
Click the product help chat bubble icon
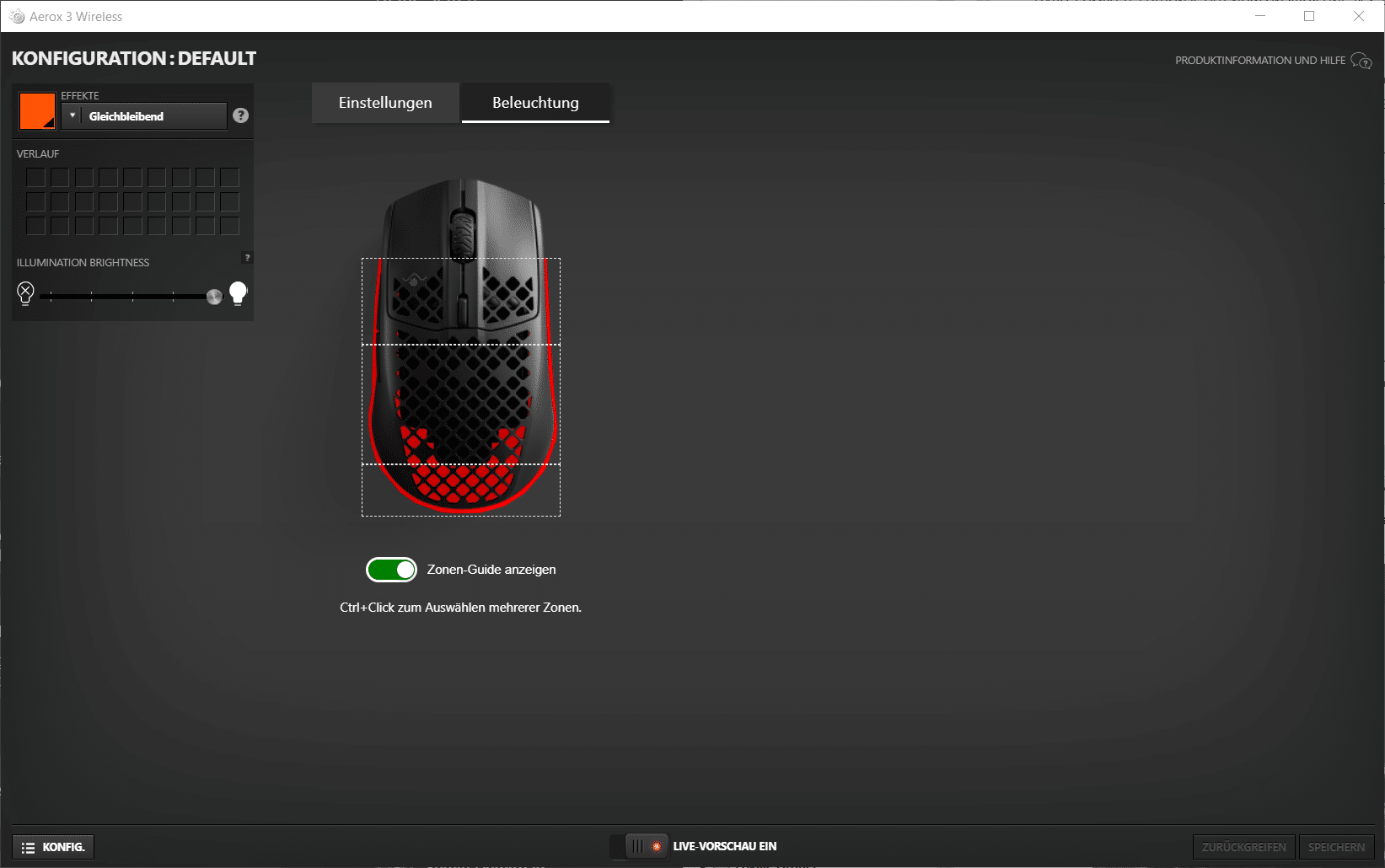pyautogui.click(x=1361, y=61)
